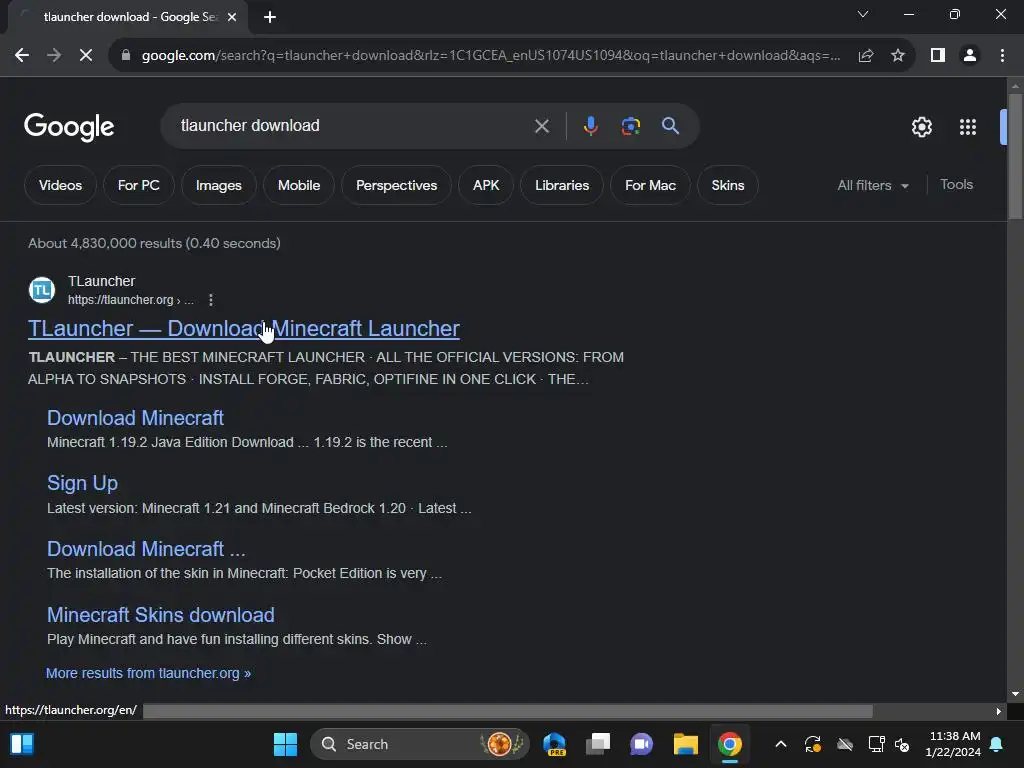Open the tab search dropdown chevron

pos(863,14)
